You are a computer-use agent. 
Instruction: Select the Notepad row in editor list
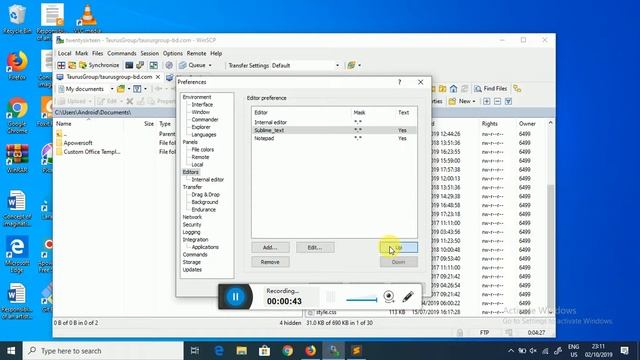coord(334,138)
